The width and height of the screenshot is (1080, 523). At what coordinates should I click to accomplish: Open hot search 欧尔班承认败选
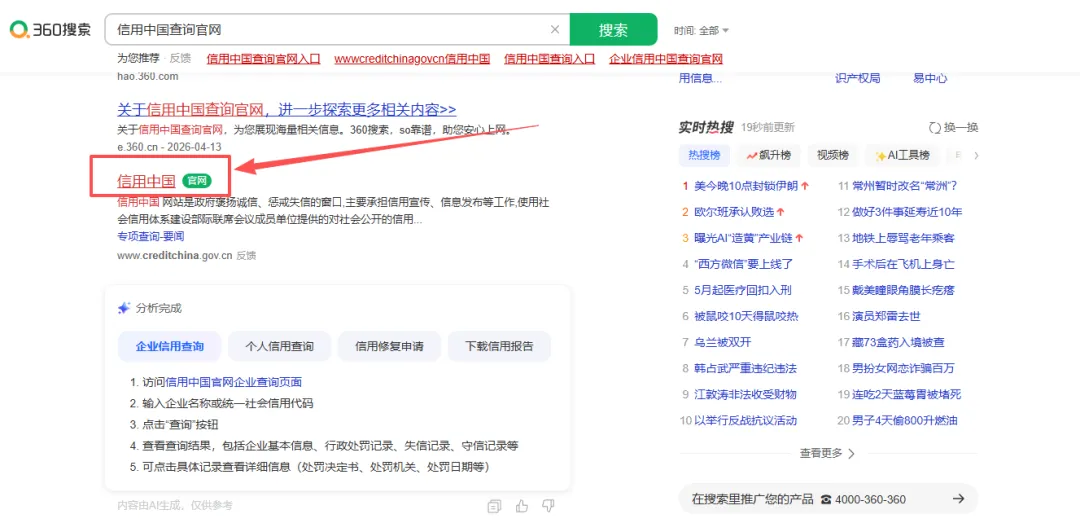[735, 212]
